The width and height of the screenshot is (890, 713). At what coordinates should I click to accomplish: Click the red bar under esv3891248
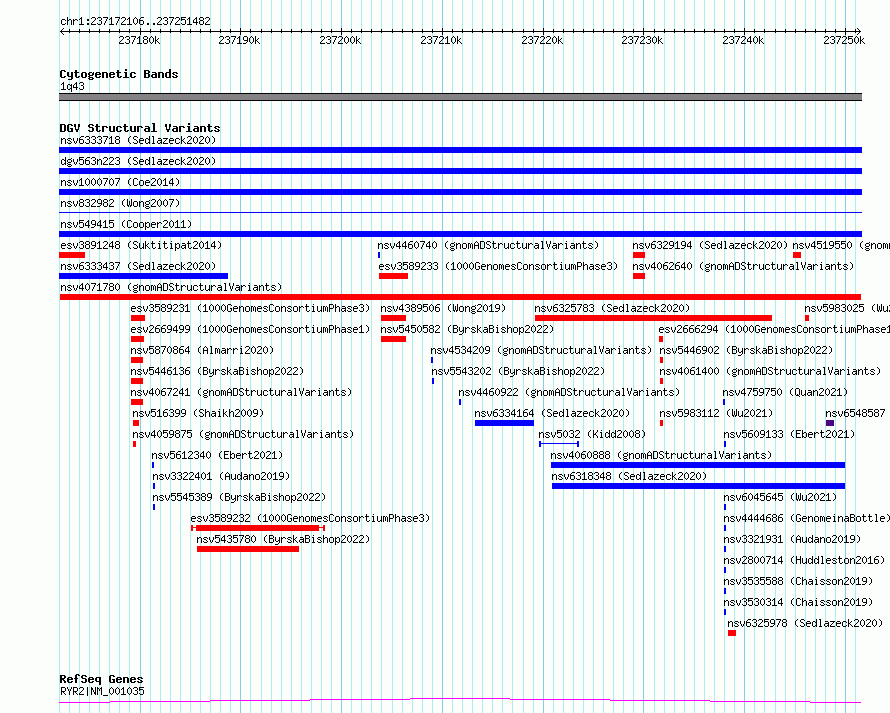[x=72, y=255]
